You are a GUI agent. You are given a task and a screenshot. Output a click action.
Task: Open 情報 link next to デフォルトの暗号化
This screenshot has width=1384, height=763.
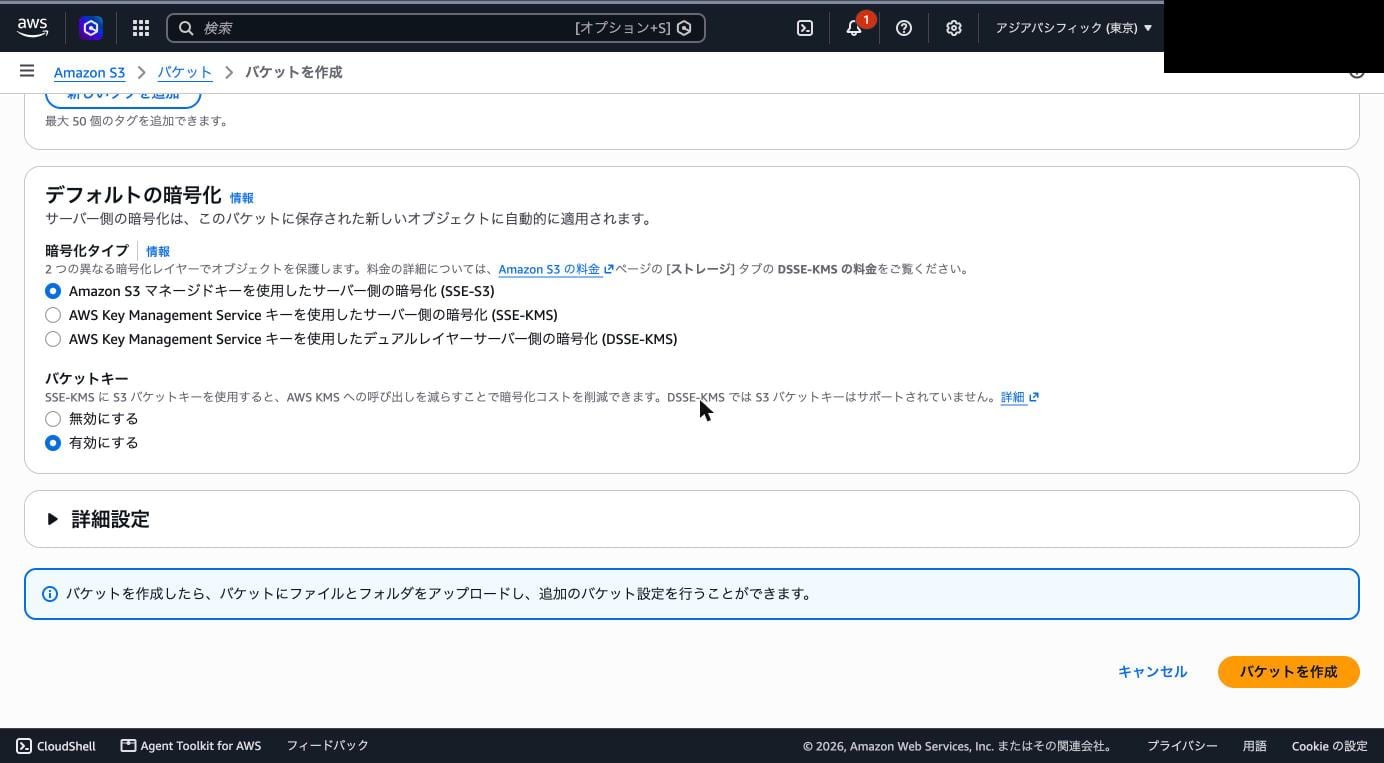coord(241,198)
